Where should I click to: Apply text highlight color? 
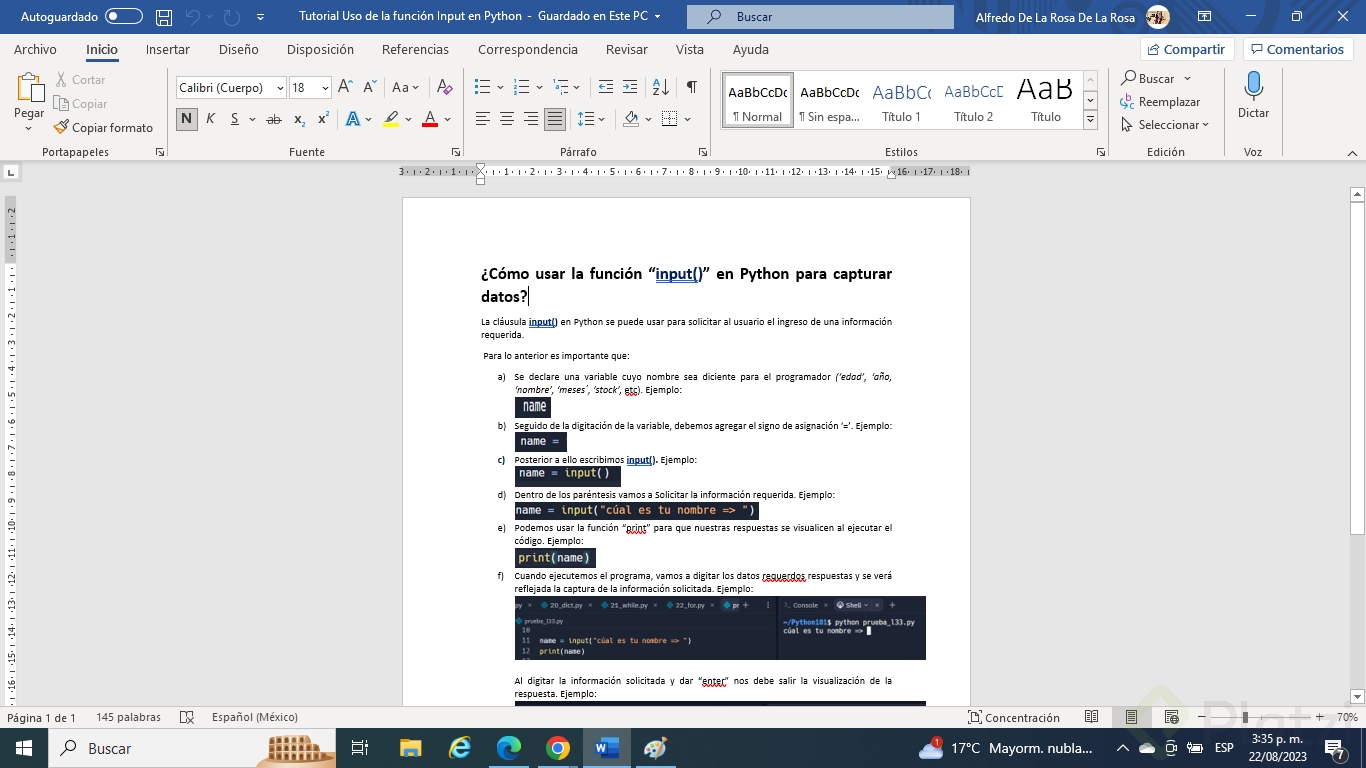(391, 117)
